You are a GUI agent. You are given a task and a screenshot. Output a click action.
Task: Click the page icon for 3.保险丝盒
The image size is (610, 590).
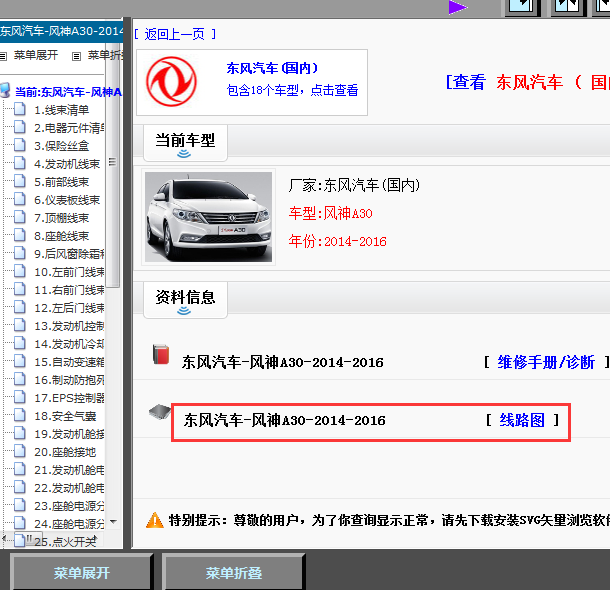click(x=20, y=145)
